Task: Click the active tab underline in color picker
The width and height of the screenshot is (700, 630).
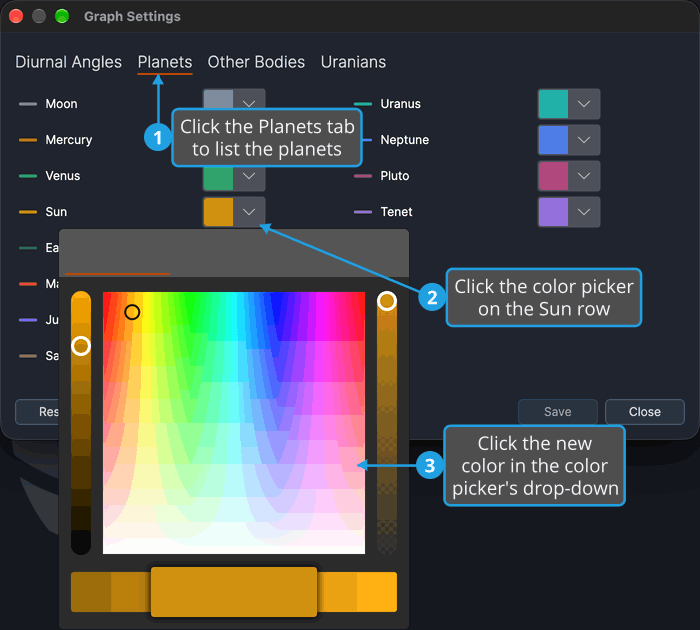Action: click(x=117, y=274)
